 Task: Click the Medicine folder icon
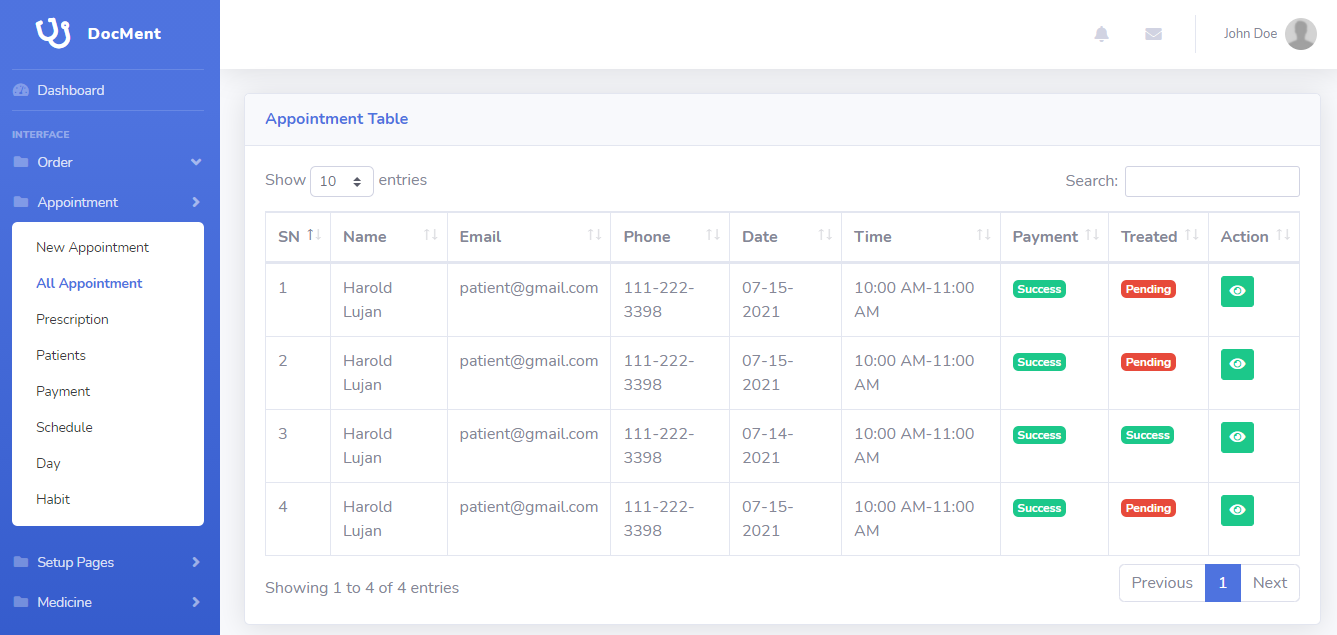21,602
